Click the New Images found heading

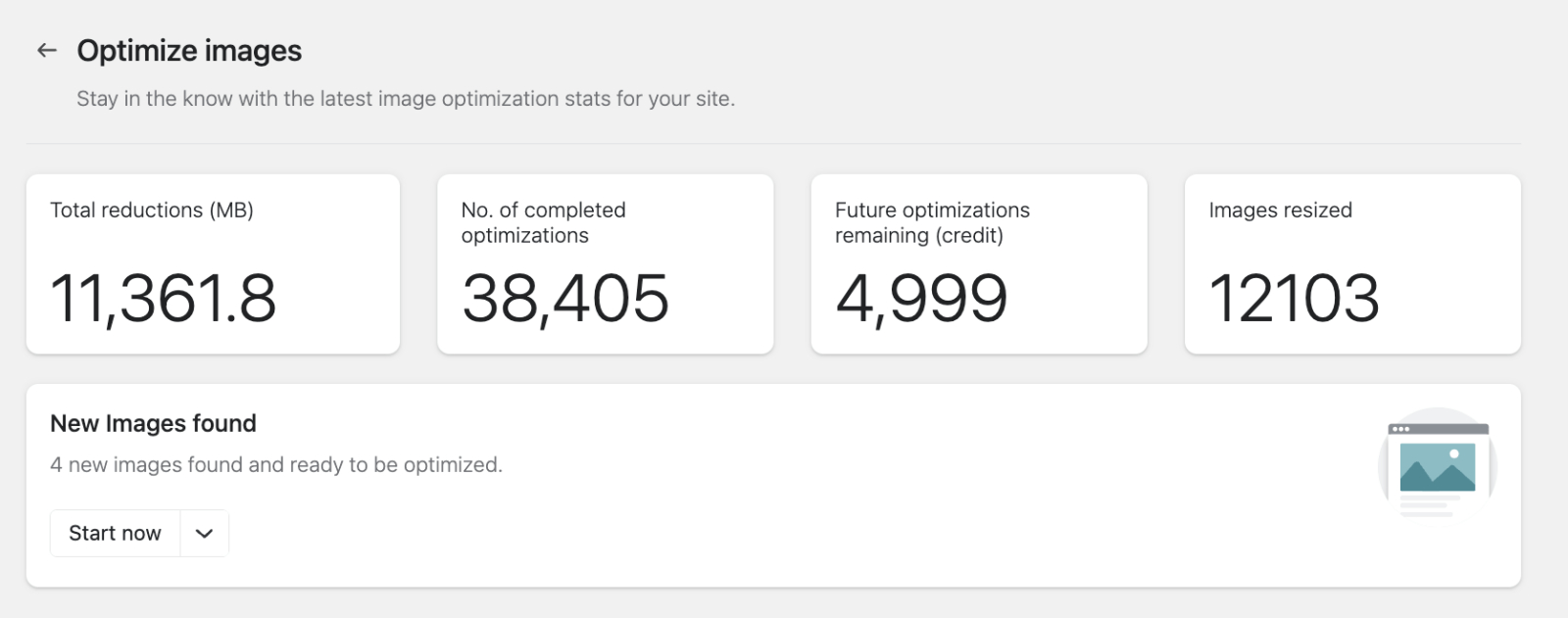pos(153,424)
